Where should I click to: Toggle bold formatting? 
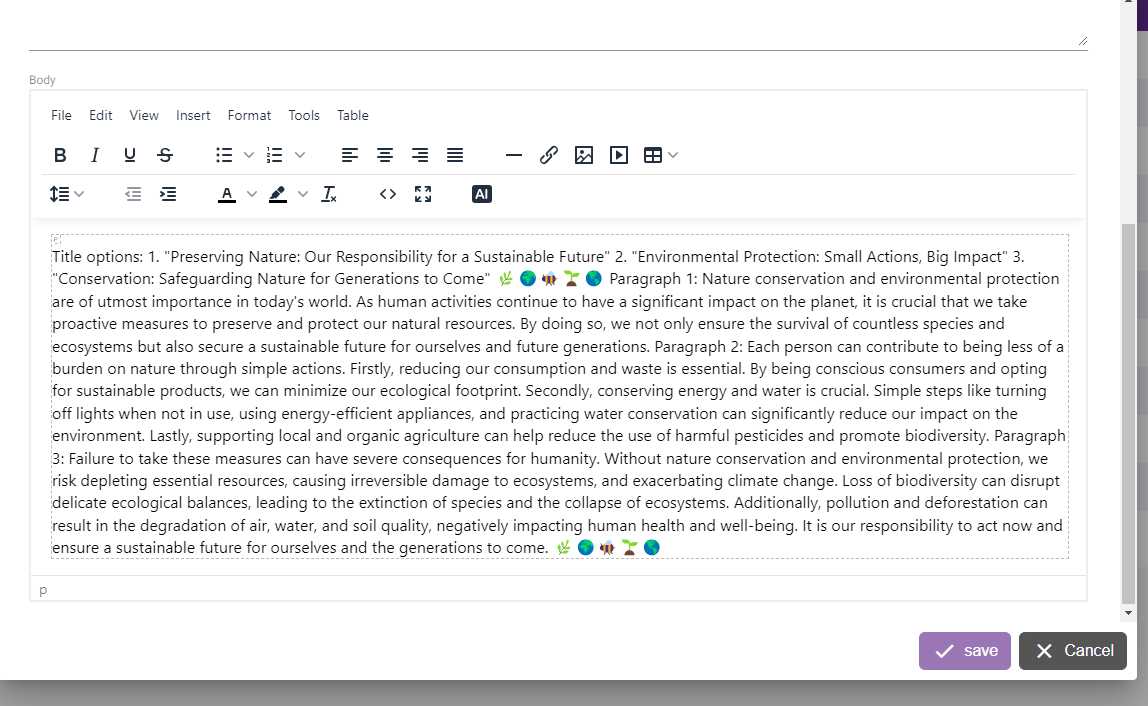click(x=60, y=155)
